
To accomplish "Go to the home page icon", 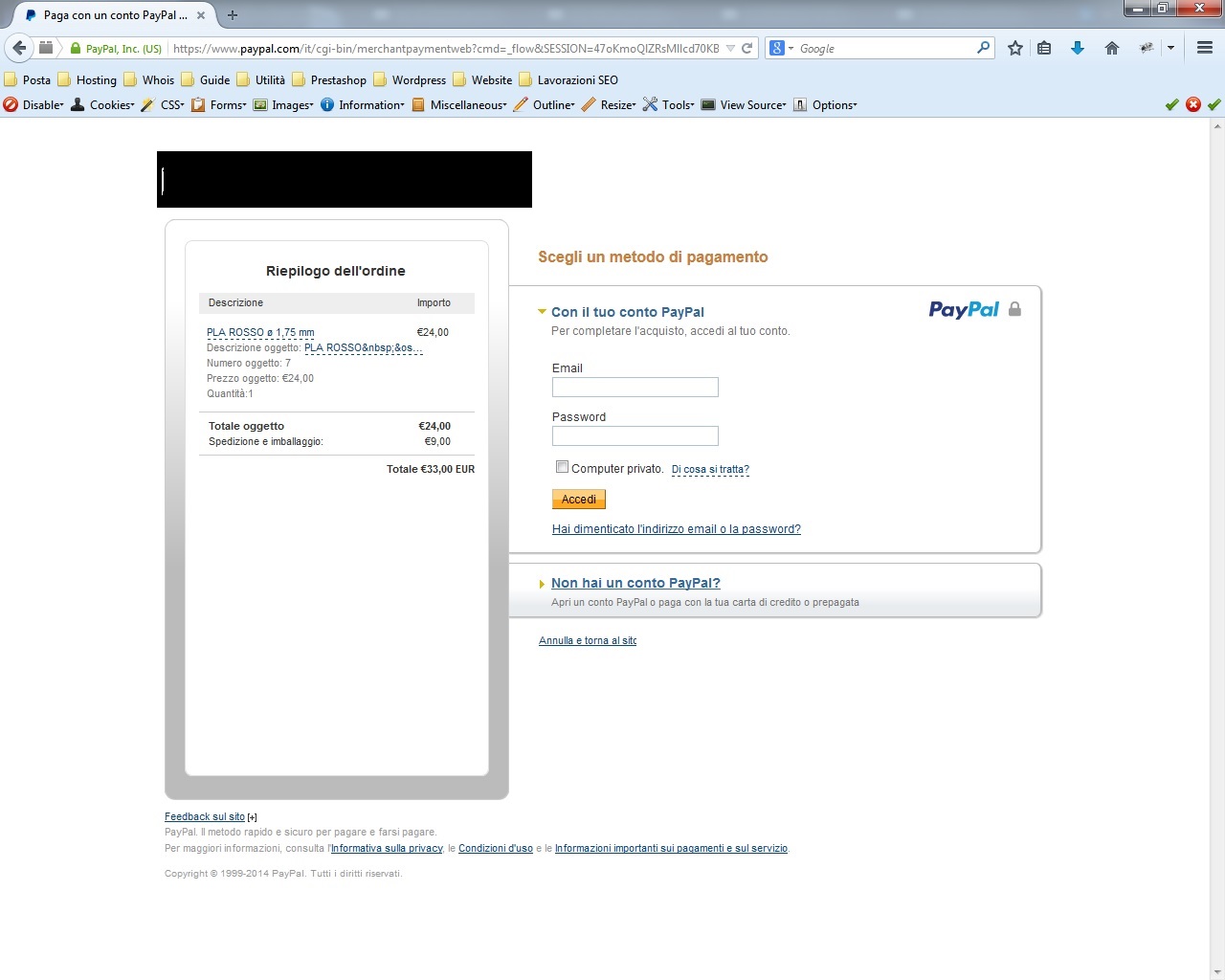I will pyautogui.click(x=1112, y=48).
